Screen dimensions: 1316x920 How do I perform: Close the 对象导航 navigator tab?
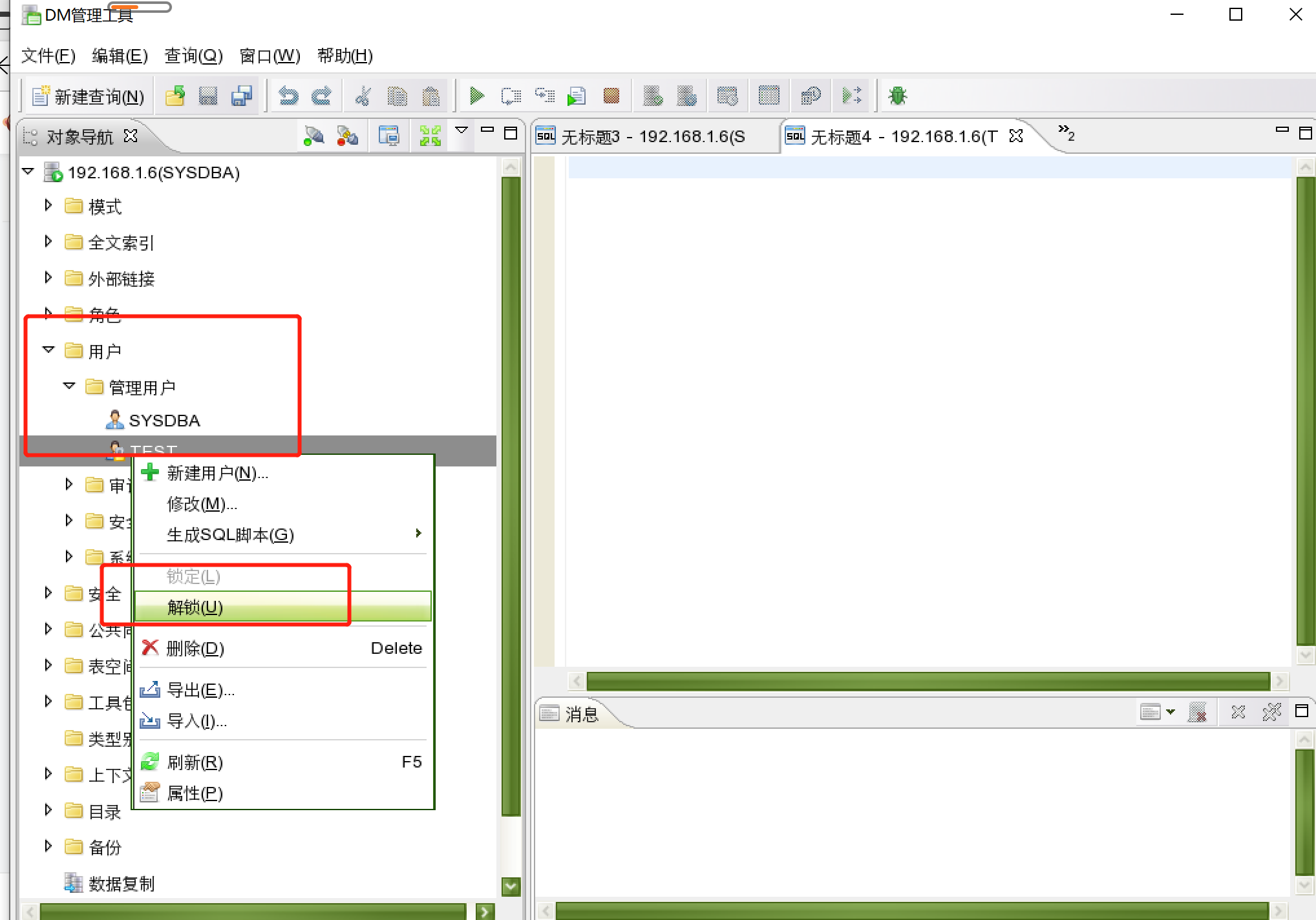point(131,136)
